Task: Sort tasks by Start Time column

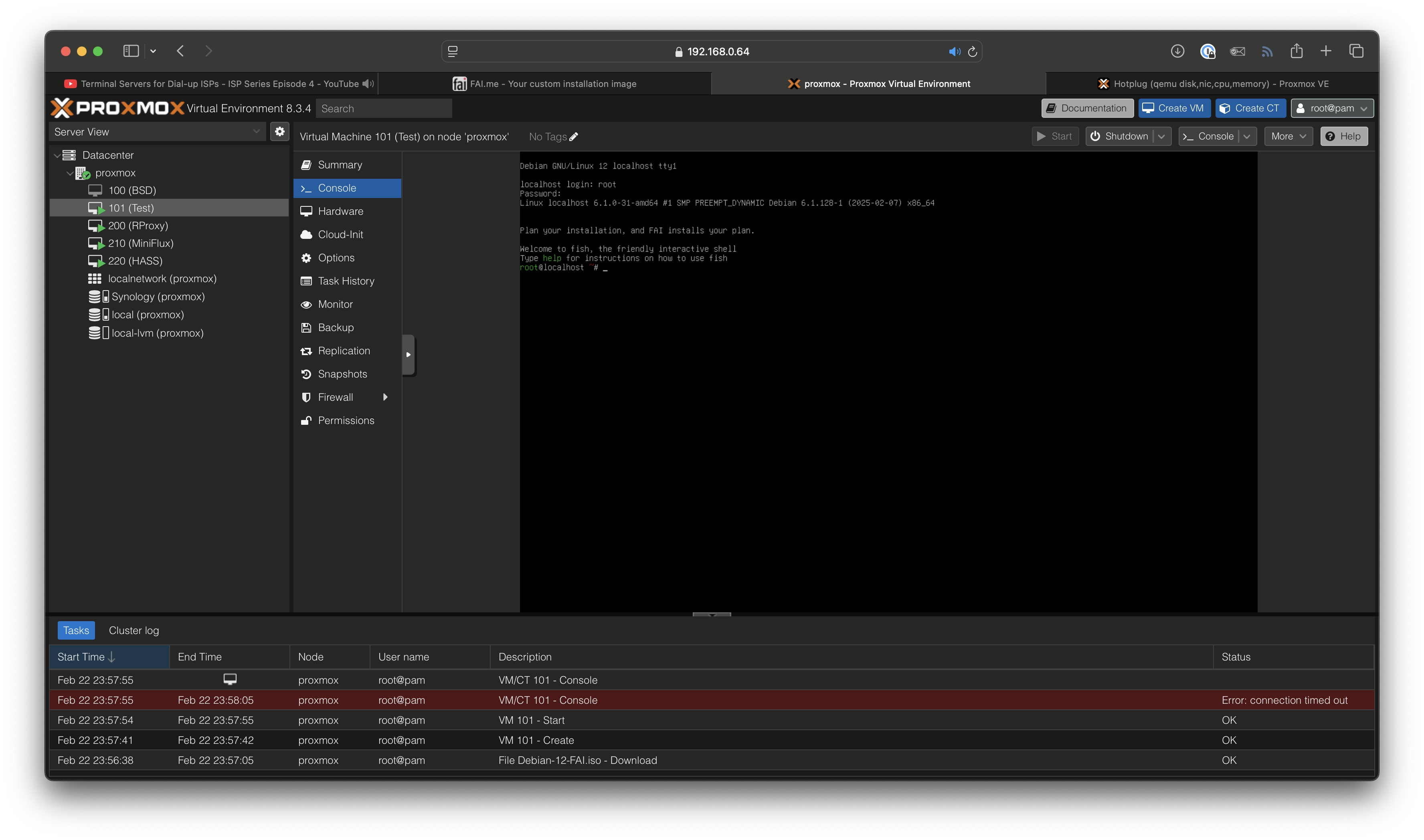Action: pyautogui.click(x=109, y=656)
